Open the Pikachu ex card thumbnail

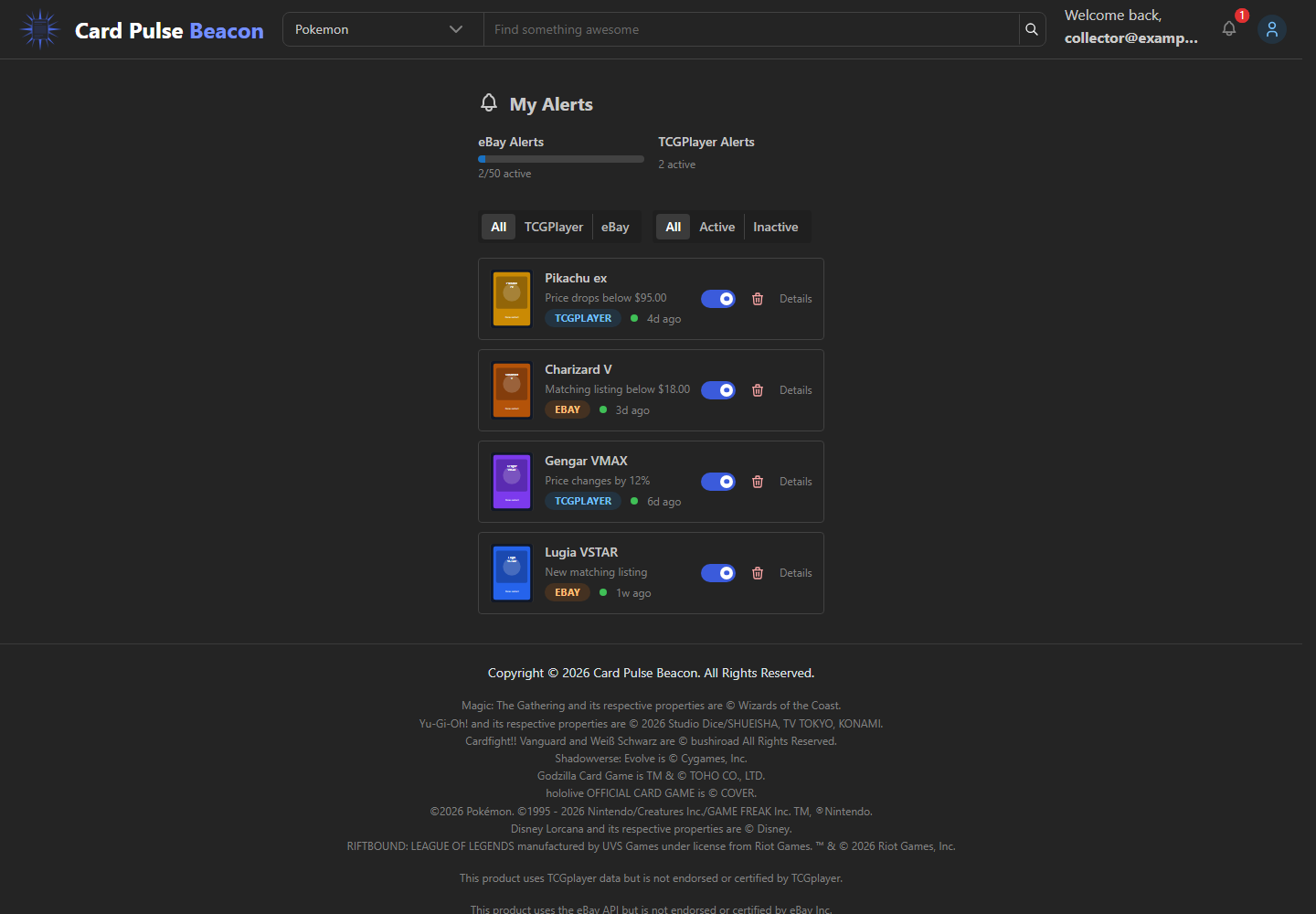pos(512,299)
